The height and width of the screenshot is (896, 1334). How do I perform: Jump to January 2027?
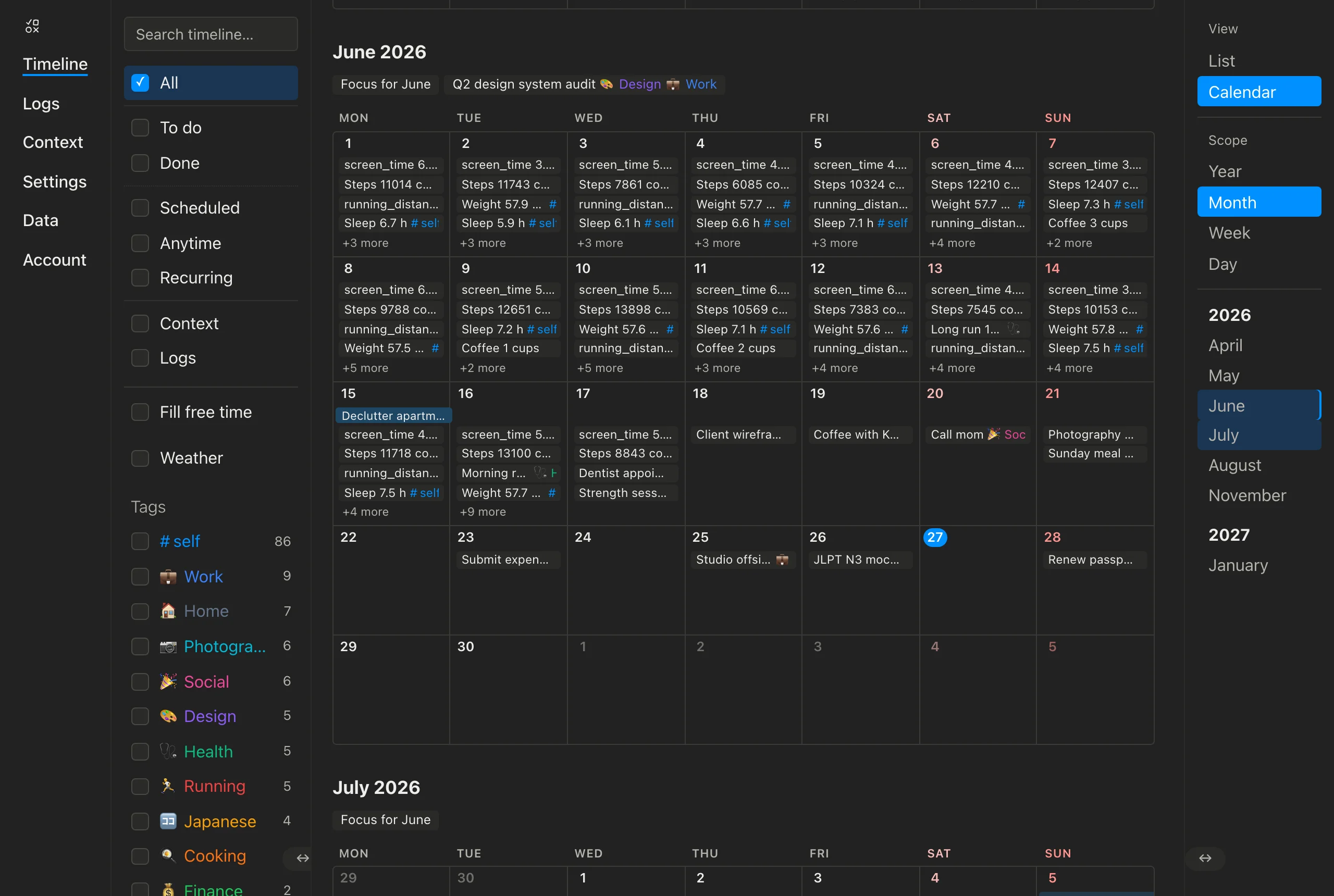[x=1259, y=565]
